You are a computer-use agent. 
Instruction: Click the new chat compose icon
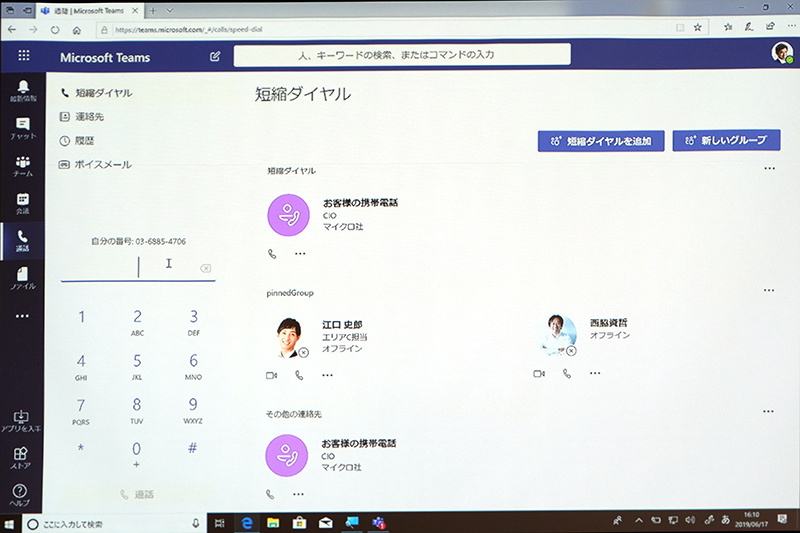[x=215, y=57]
